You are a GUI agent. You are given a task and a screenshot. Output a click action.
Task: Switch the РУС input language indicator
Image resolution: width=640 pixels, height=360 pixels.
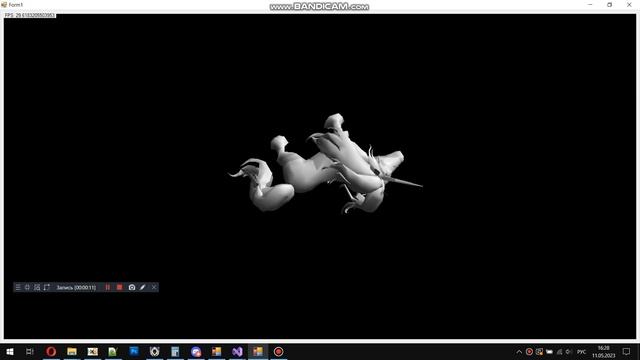pyautogui.click(x=582, y=352)
